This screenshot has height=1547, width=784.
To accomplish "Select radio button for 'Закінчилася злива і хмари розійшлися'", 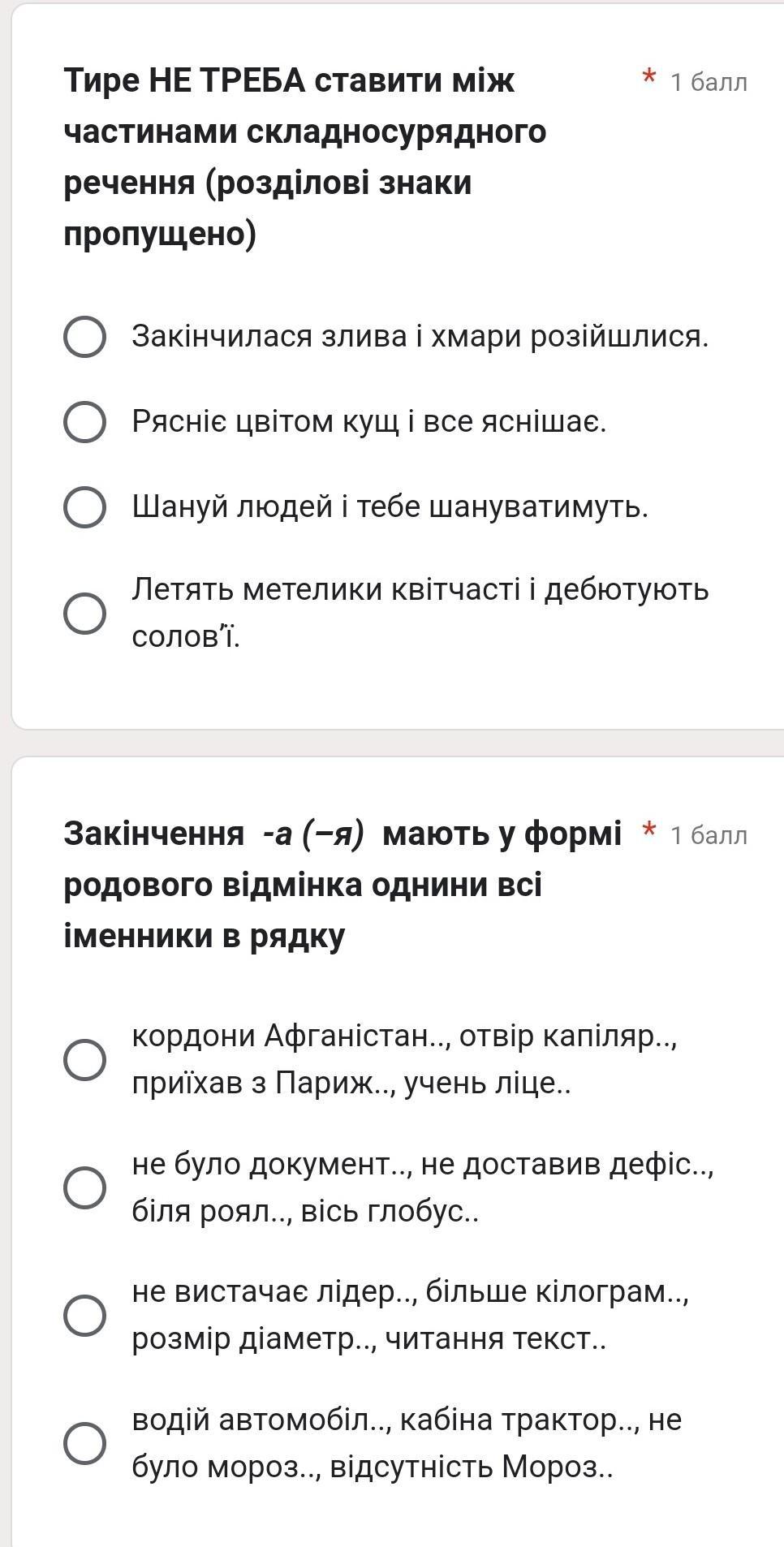I will 84,337.
